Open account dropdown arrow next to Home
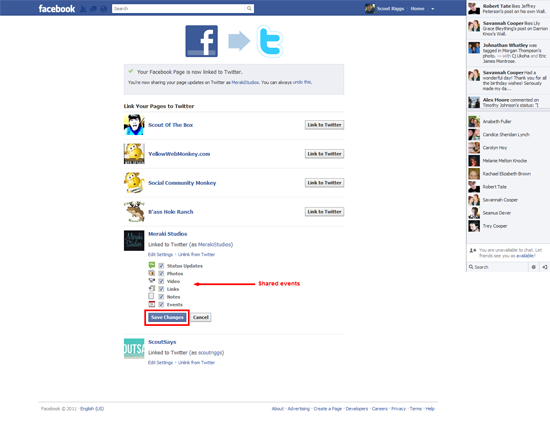The height and width of the screenshot is (427, 550). coord(432,9)
